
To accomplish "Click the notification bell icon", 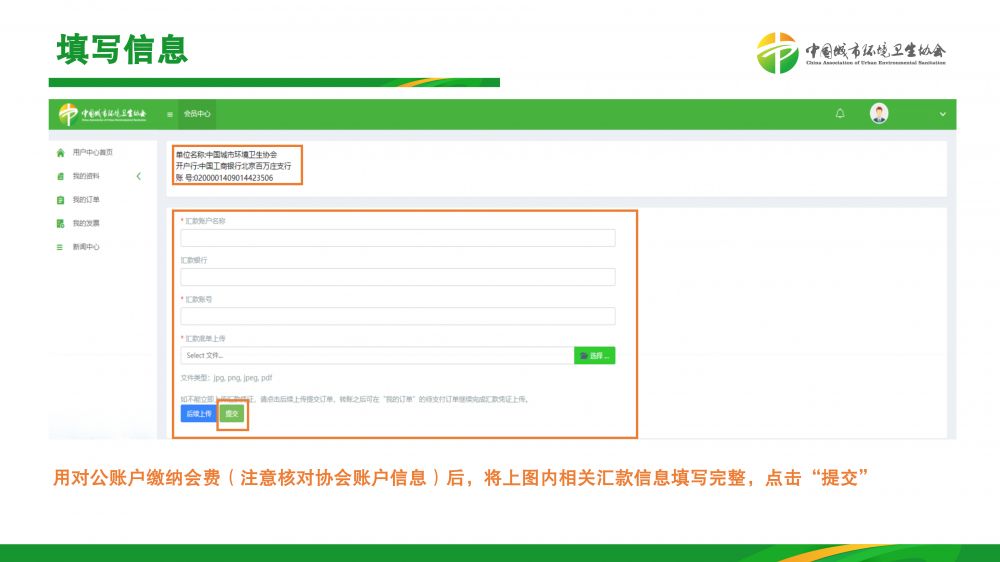I will tap(840, 114).
